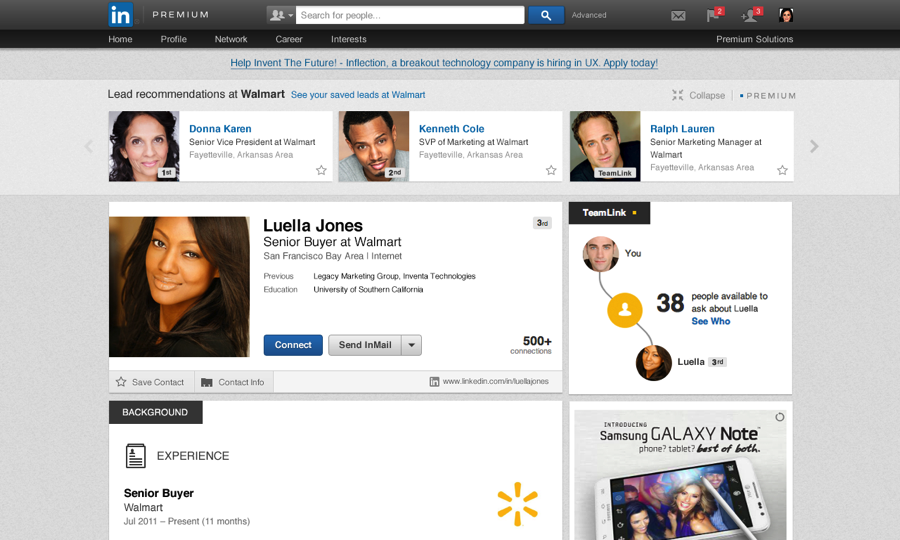Click the Senior Buyer job title

(x=158, y=493)
